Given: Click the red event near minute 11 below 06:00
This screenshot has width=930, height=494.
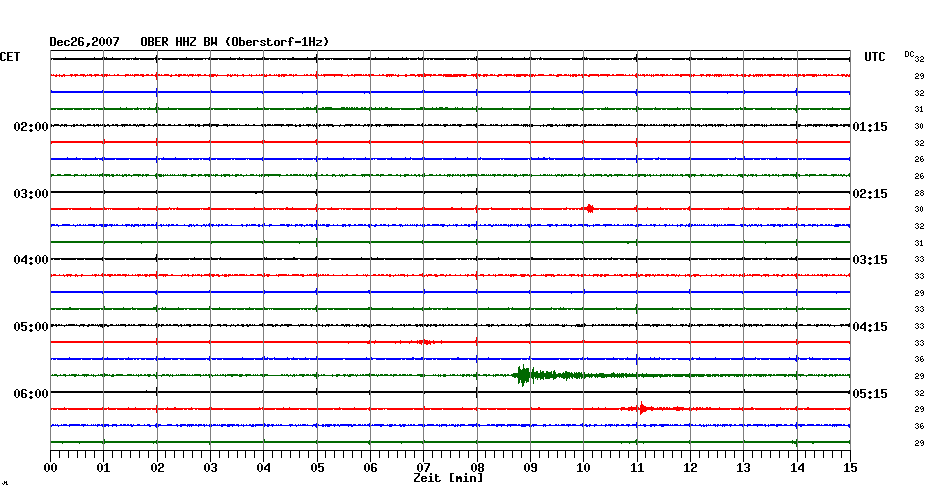Looking at the screenshot, I should coord(642,409).
